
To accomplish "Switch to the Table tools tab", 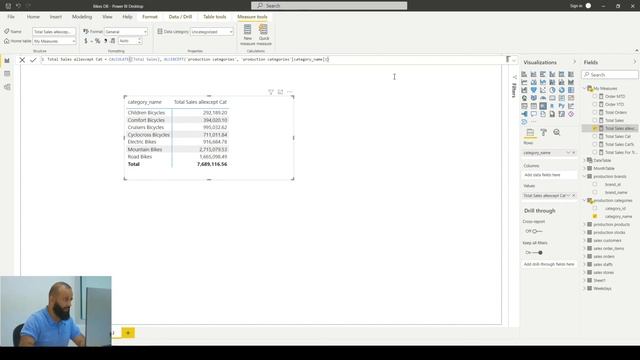I will 215,17.
